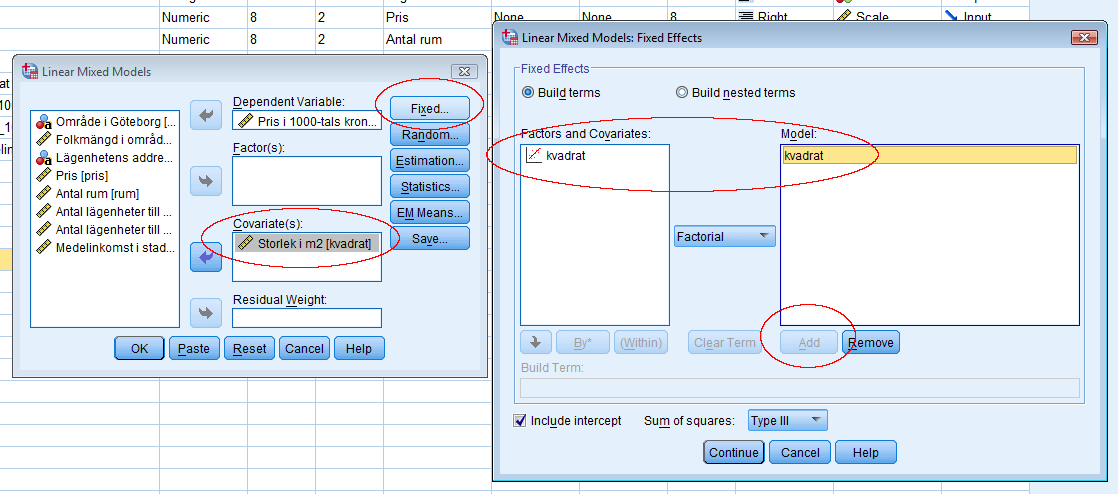Click arrow button next to Dependent Variable
Image resolution: width=1118 pixels, height=494 pixels.
tap(205, 116)
